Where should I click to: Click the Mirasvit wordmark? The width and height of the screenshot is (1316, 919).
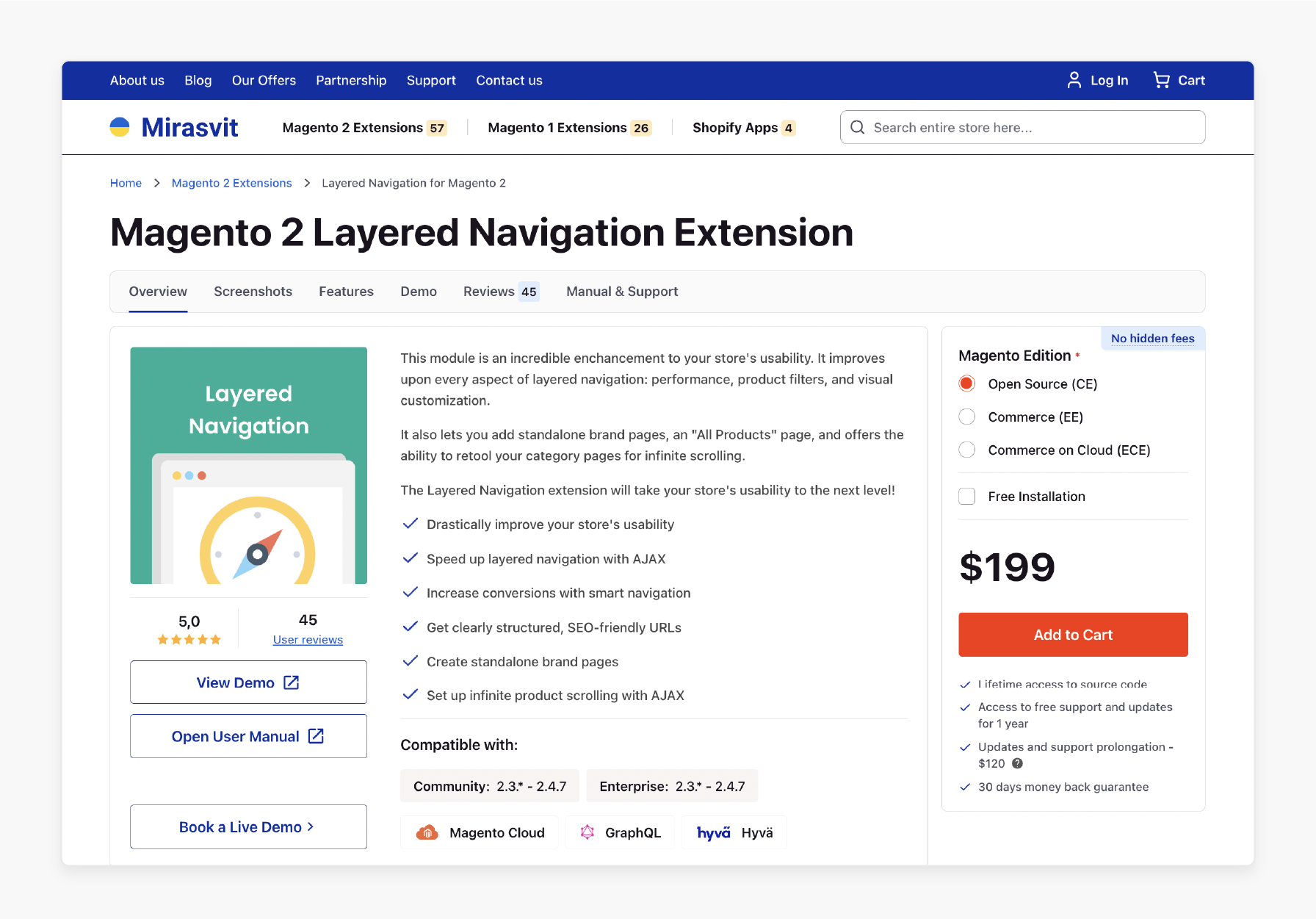tap(189, 128)
